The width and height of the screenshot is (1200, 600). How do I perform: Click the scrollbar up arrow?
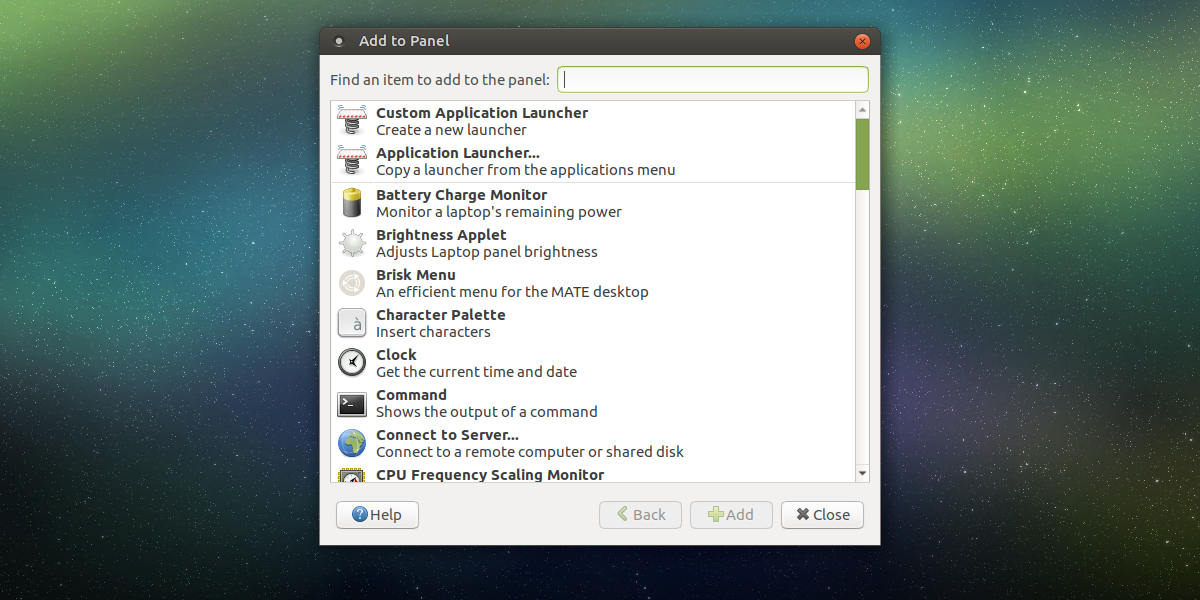pos(862,110)
